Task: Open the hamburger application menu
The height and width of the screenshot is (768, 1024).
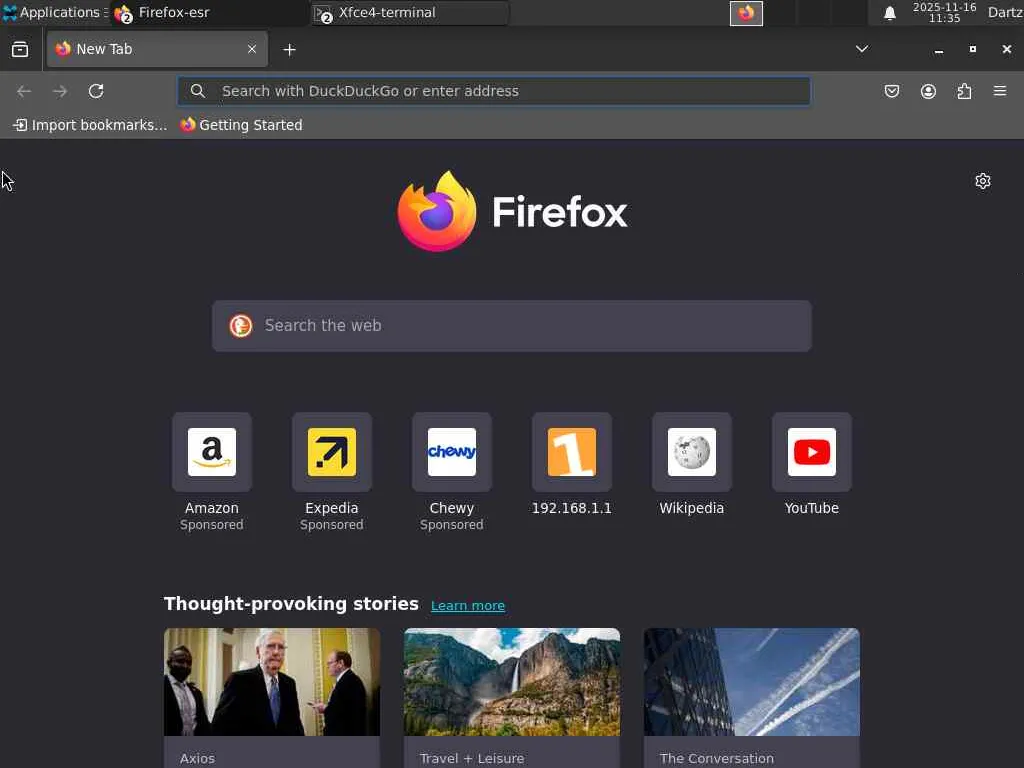Action: (1000, 91)
